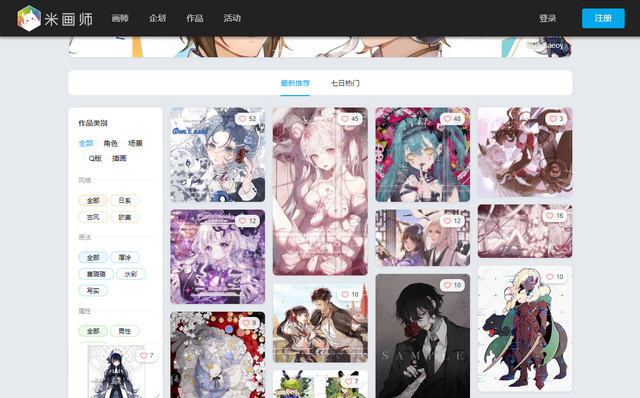Like the panther rider artwork with 10 hearts
This screenshot has height=398, width=640.
click(550, 277)
